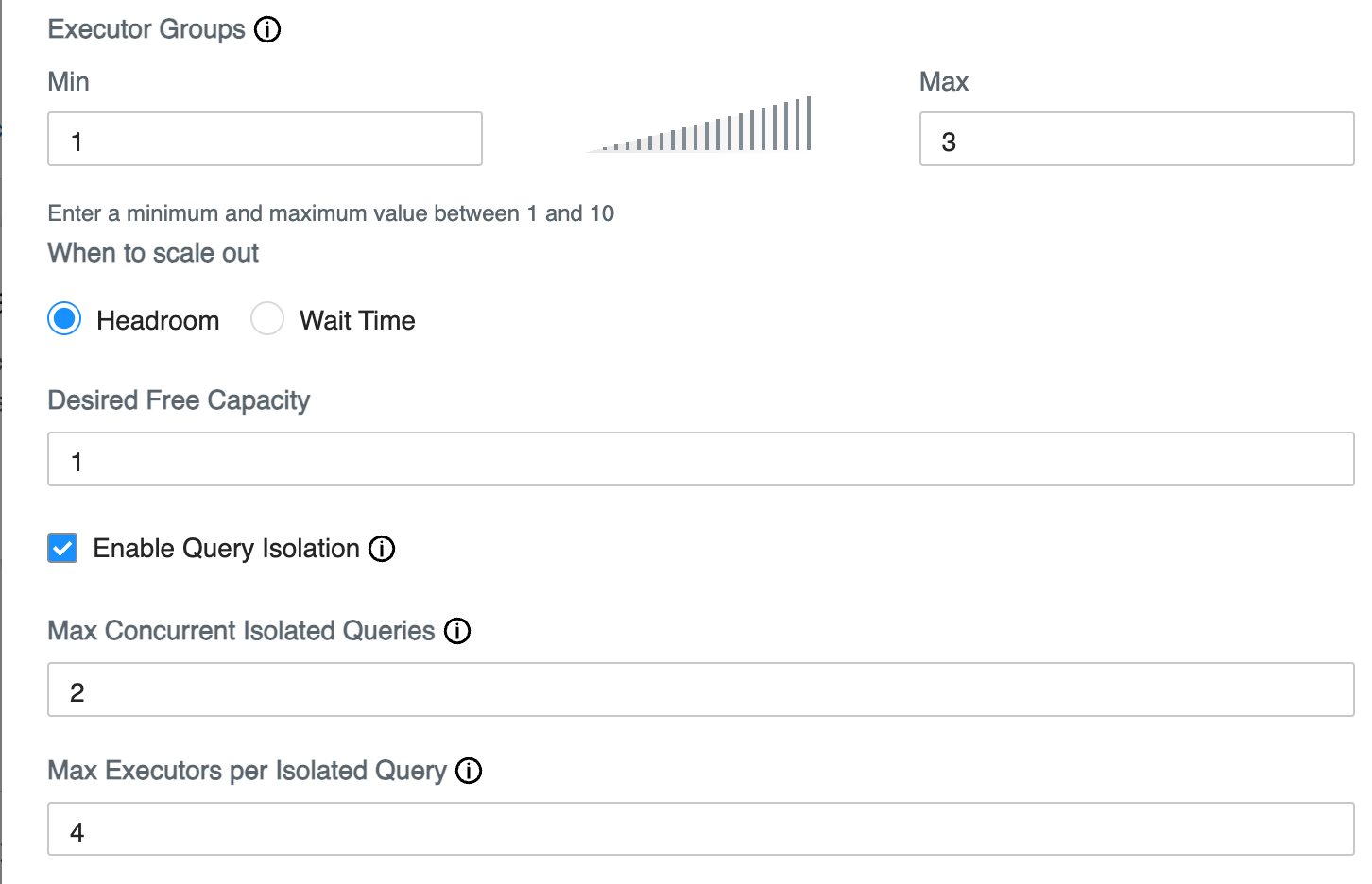Screen dimensions: 1372x884
Task: Show info for Max Executors per Isolated Query
Action: click(469, 771)
